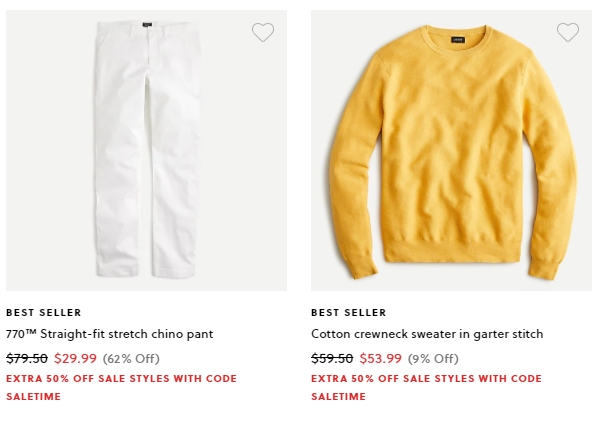Click the Best Seller badge above the chino pant
Viewport: 598px width, 424px height.
[43, 313]
